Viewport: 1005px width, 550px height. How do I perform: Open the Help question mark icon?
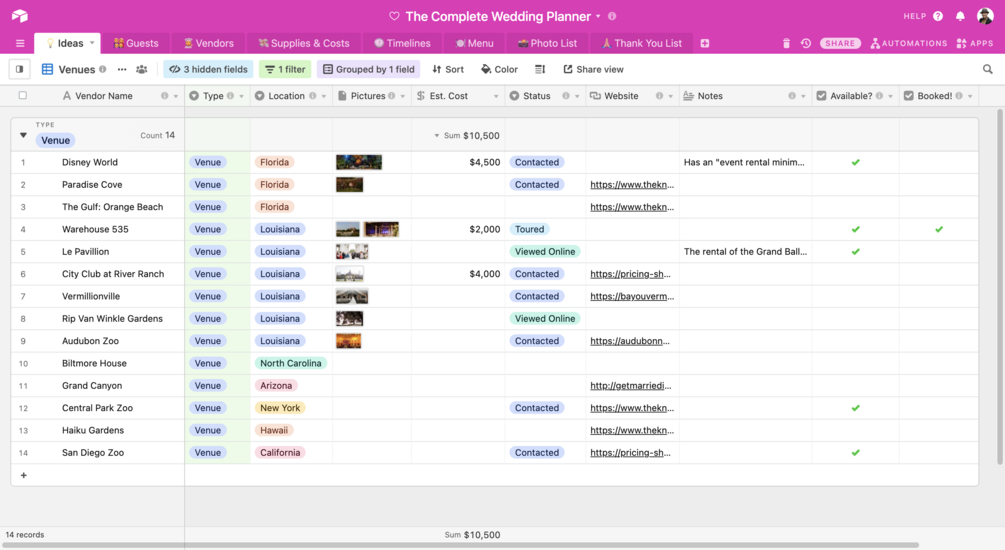click(x=938, y=16)
